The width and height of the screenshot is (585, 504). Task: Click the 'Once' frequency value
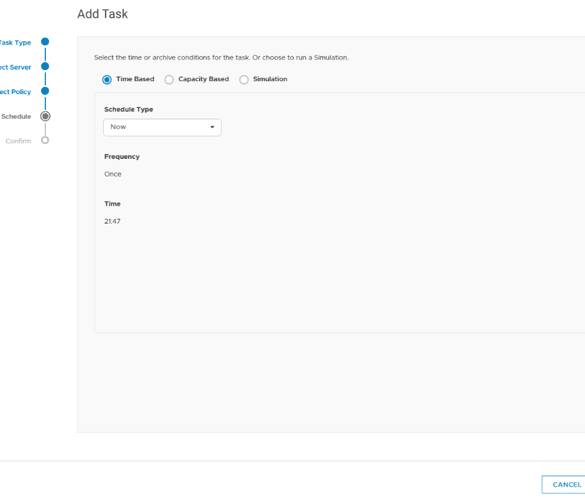113,174
